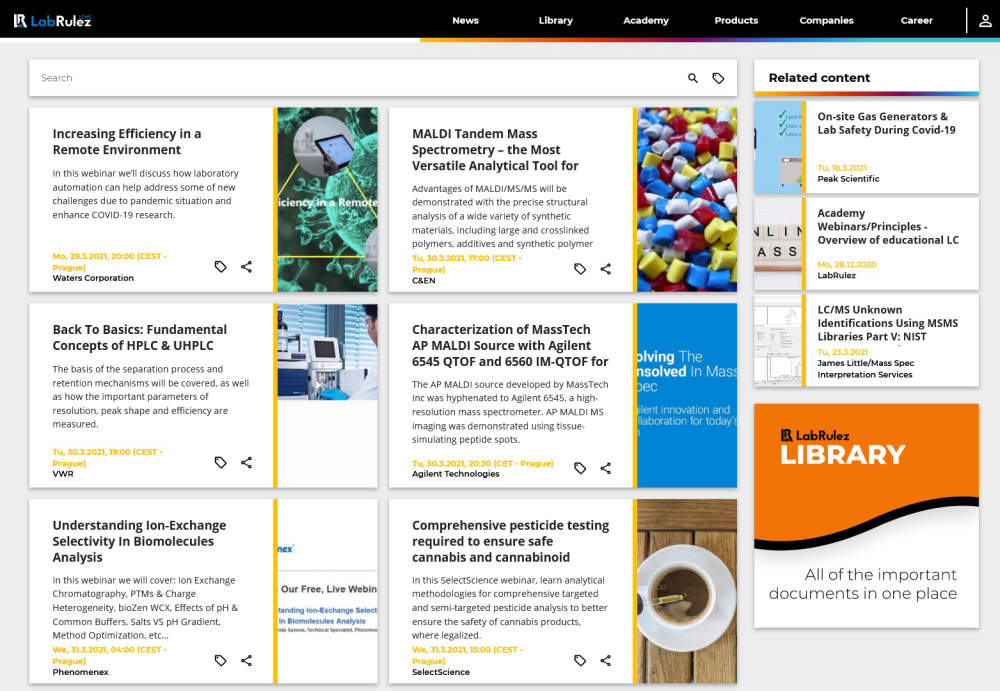Click the search magnifier icon

click(693, 78)
